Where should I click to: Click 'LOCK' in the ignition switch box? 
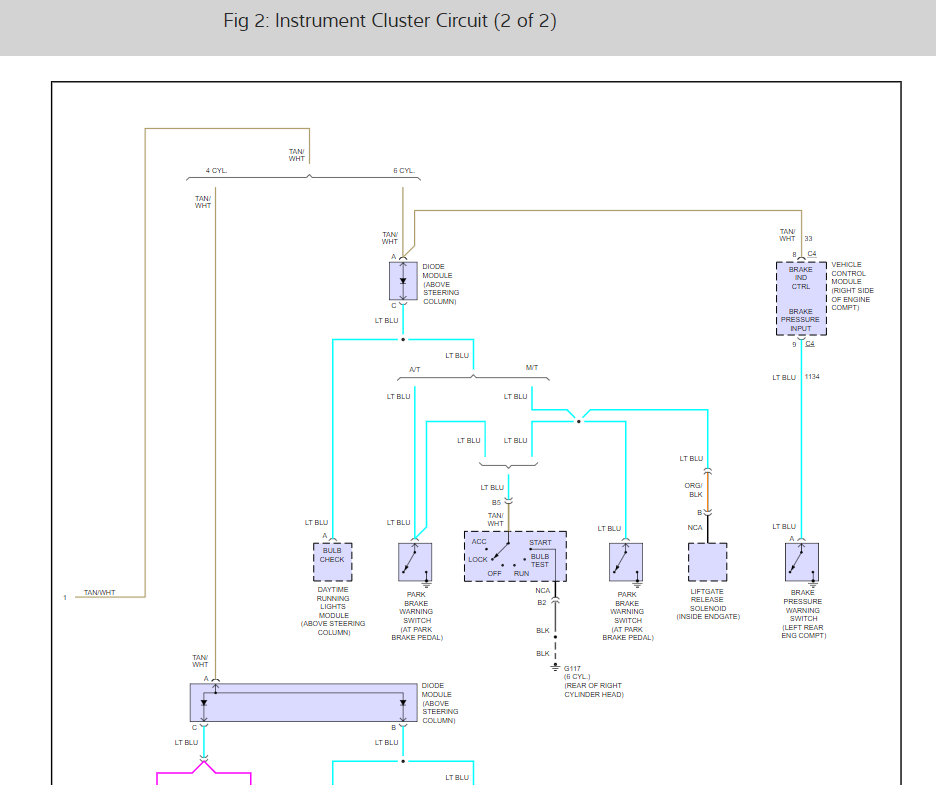478,560
